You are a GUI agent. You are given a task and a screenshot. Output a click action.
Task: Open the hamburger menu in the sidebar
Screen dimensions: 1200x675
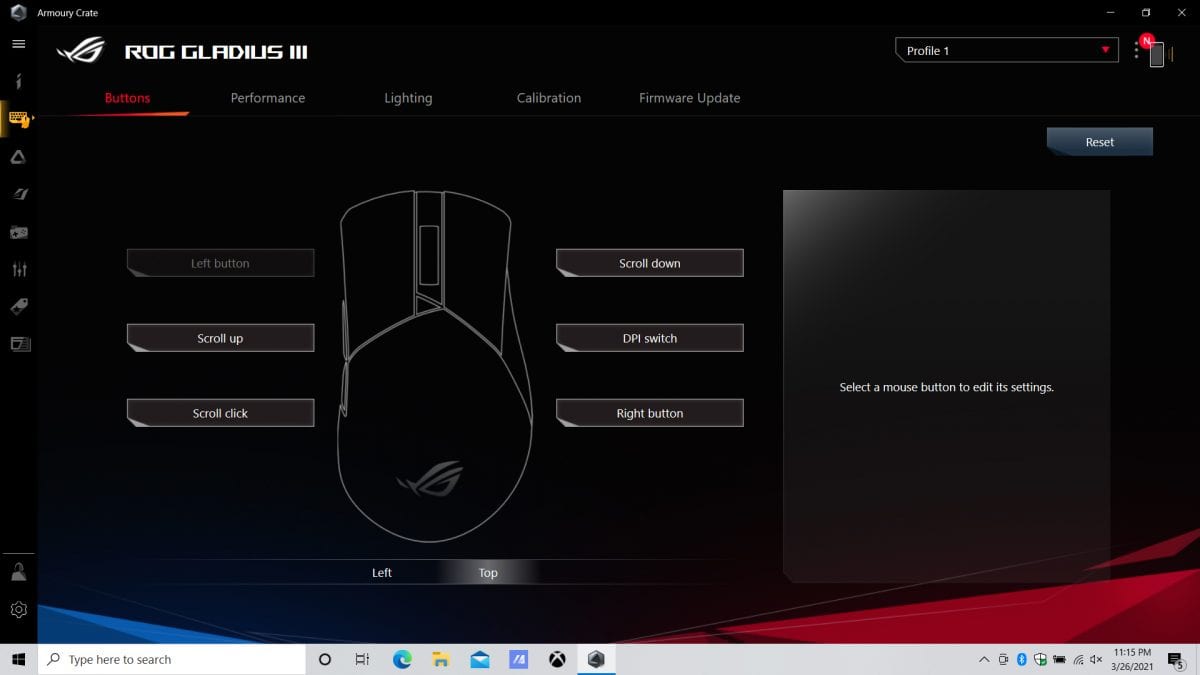coord(18,44)
